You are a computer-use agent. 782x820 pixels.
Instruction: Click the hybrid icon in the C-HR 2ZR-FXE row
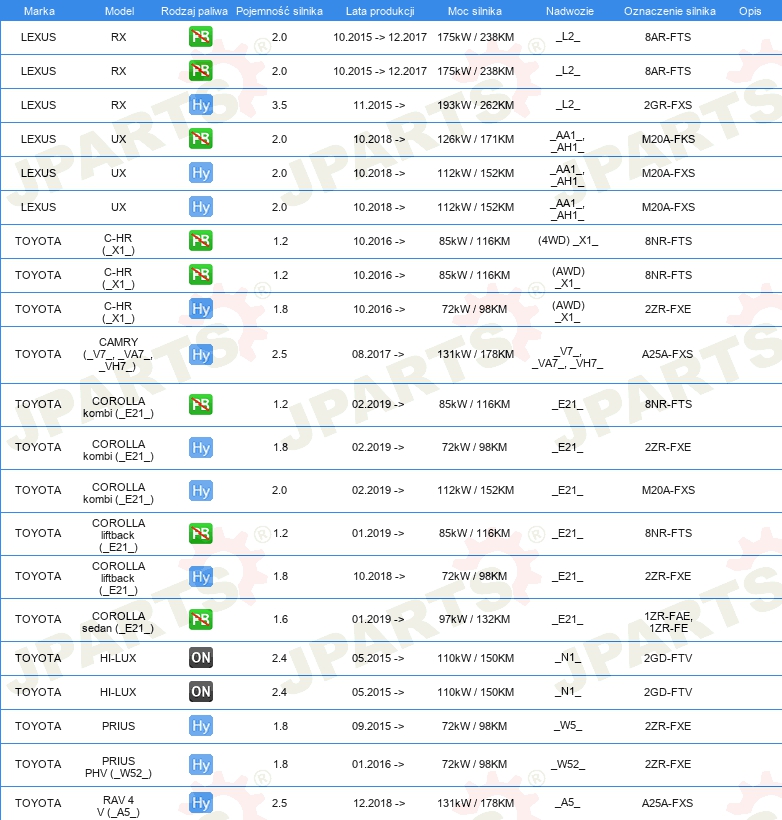click(201, 309)
